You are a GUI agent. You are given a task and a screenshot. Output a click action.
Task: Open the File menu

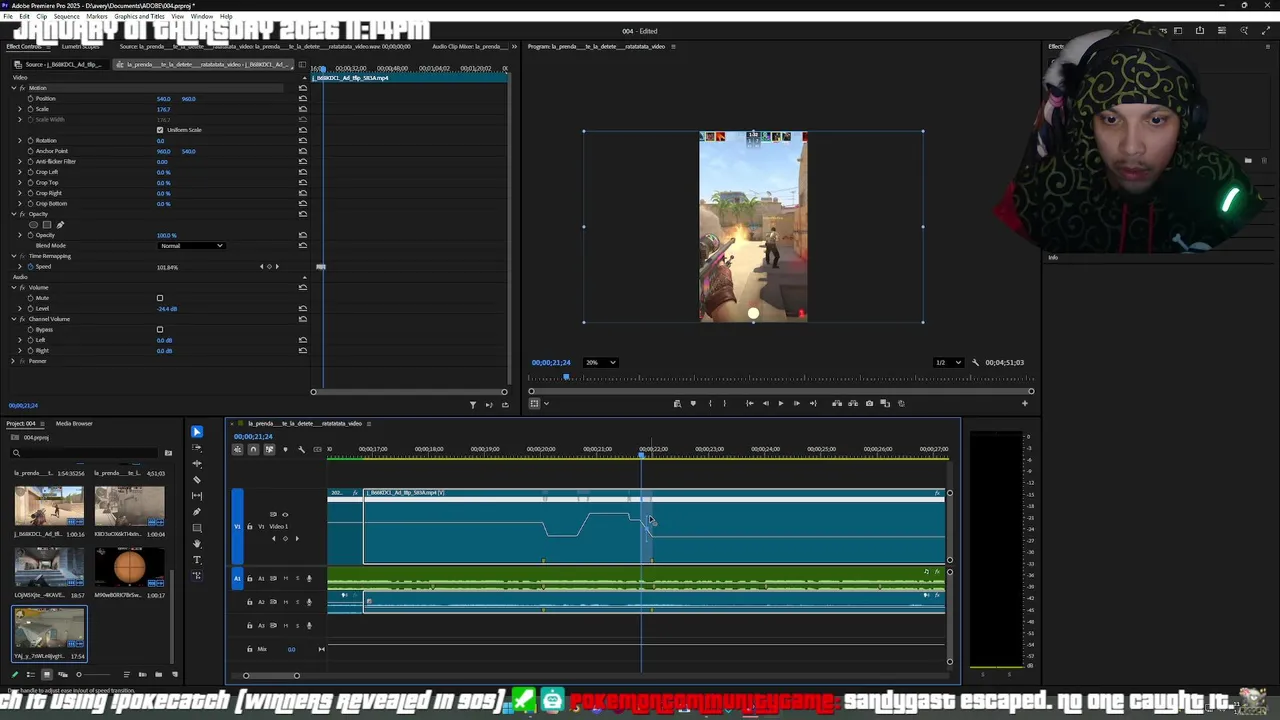(8, 17)
